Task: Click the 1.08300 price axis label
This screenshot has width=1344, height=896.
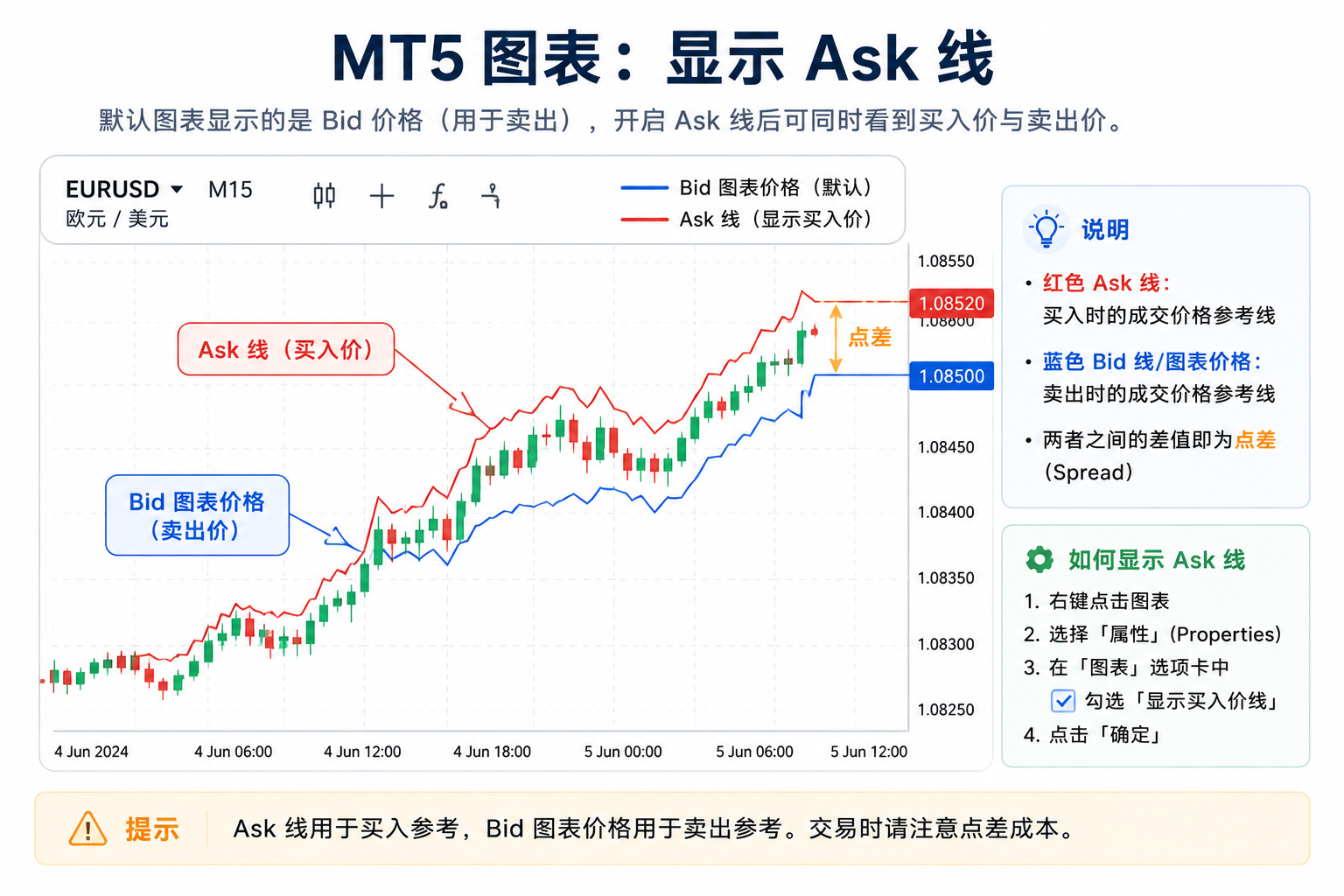Action: (946, 644)
